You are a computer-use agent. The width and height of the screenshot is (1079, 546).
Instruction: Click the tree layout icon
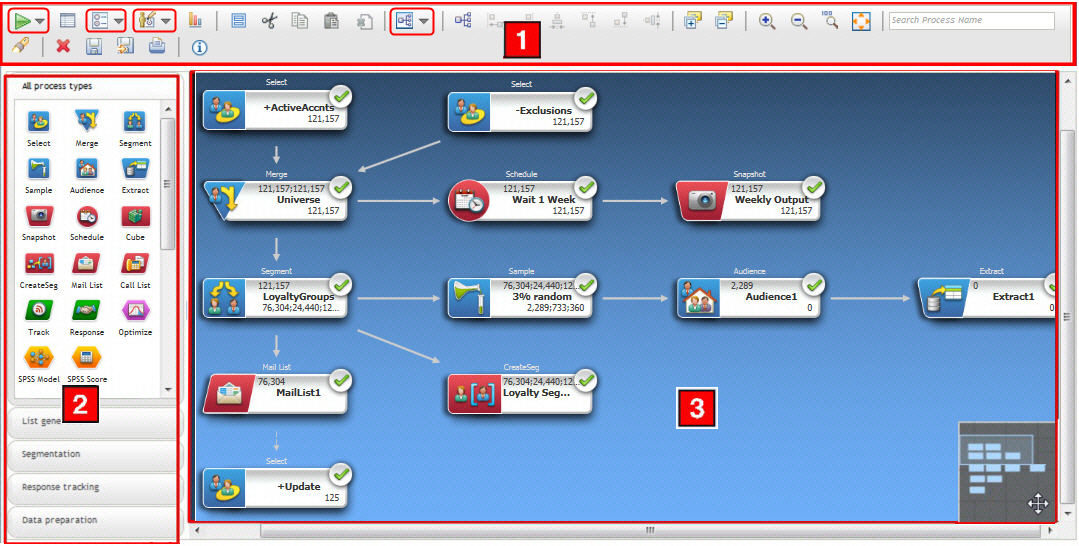(463, 21)
